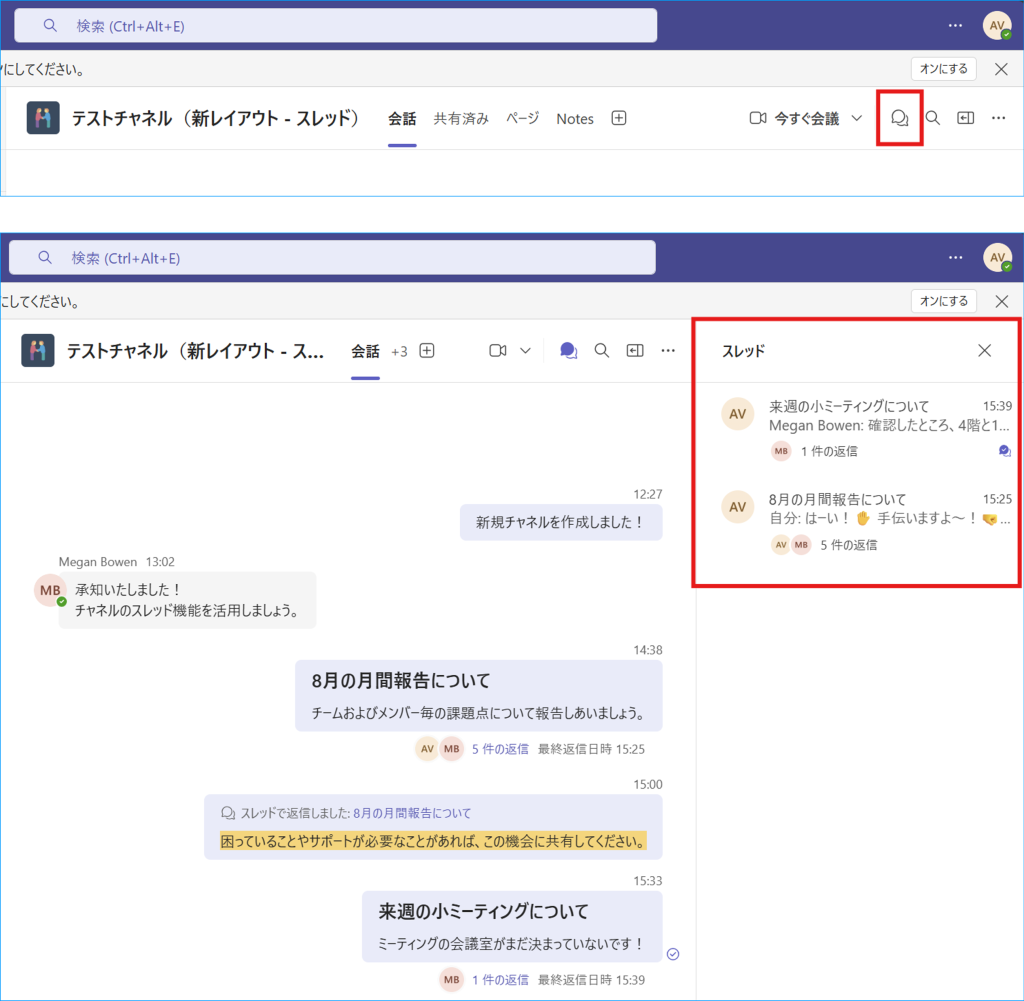Image resolution: width=1024 pixels, height=1001 pixels.
Task: Switch to 共有済み tab
Action: 461,119
